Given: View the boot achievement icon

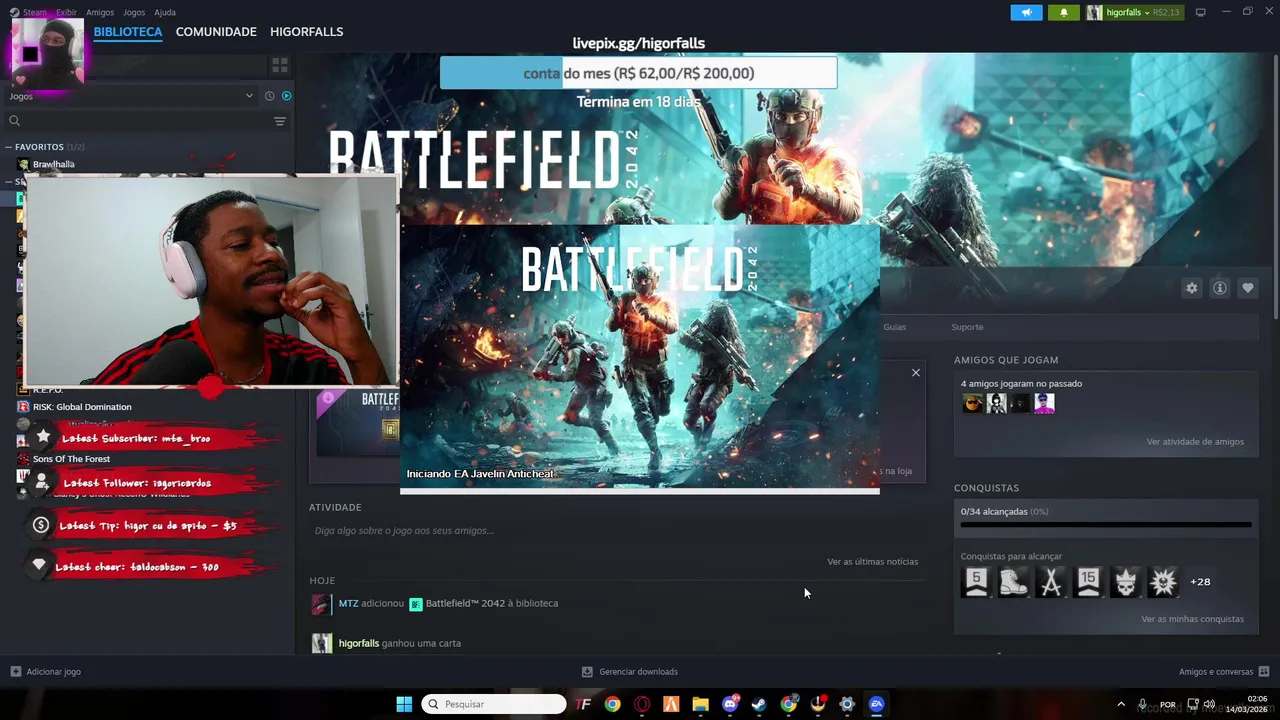Looking at the screenshot, I should (1013, 582).
